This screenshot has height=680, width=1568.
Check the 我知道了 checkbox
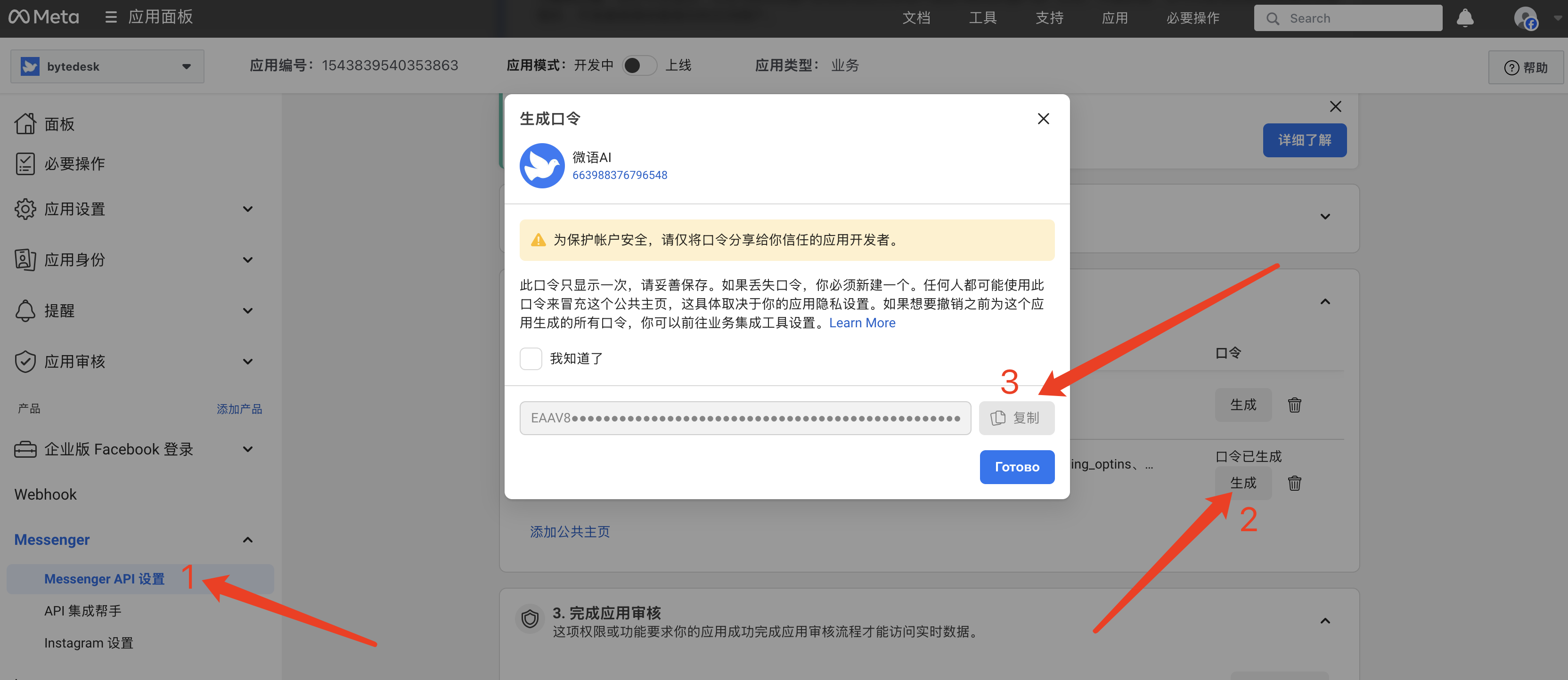530,359
